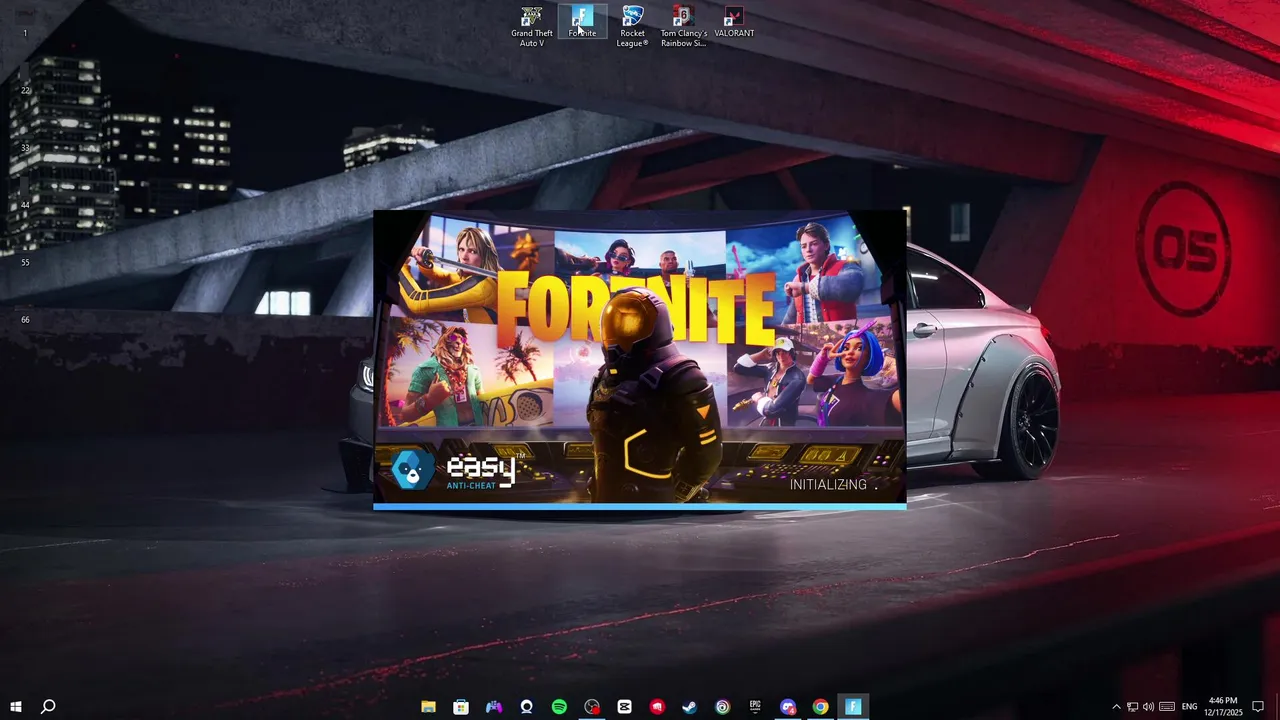Open the volume speaker tray icon
Viewport: 1280px width, 720px height.
(1148, 707)
